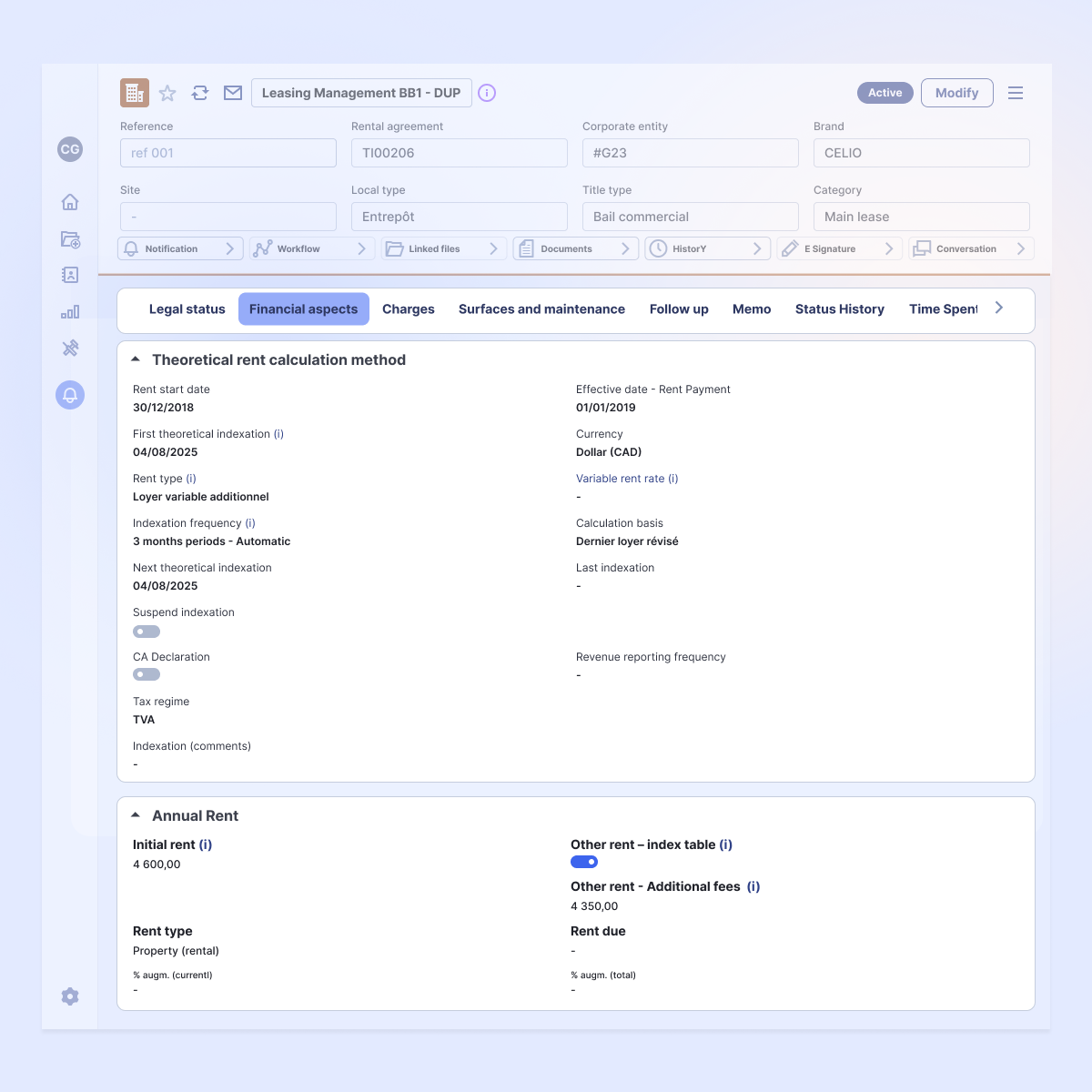Click the refresh sync arrows icon

point(200,93)
